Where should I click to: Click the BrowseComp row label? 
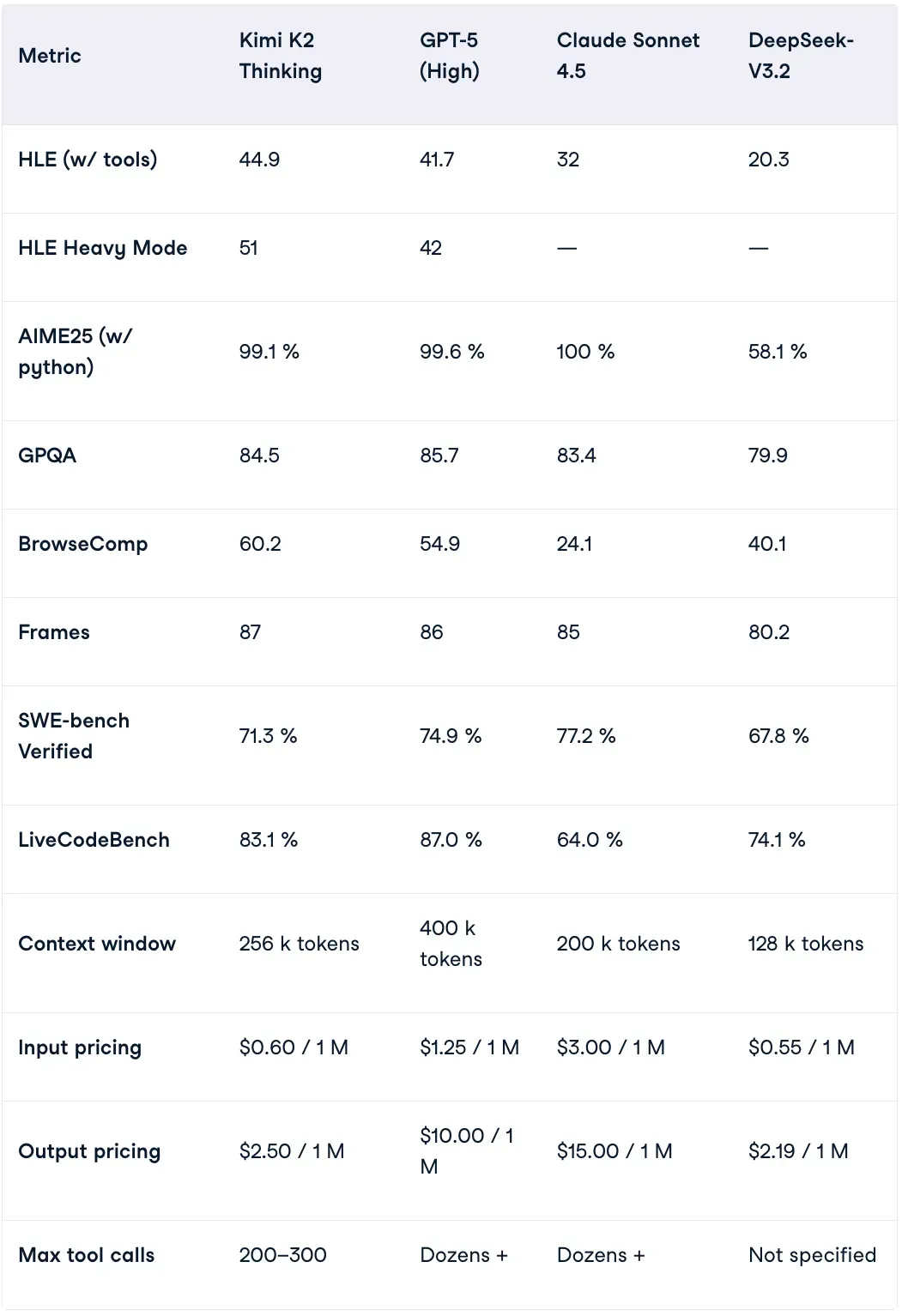point(82,544)
